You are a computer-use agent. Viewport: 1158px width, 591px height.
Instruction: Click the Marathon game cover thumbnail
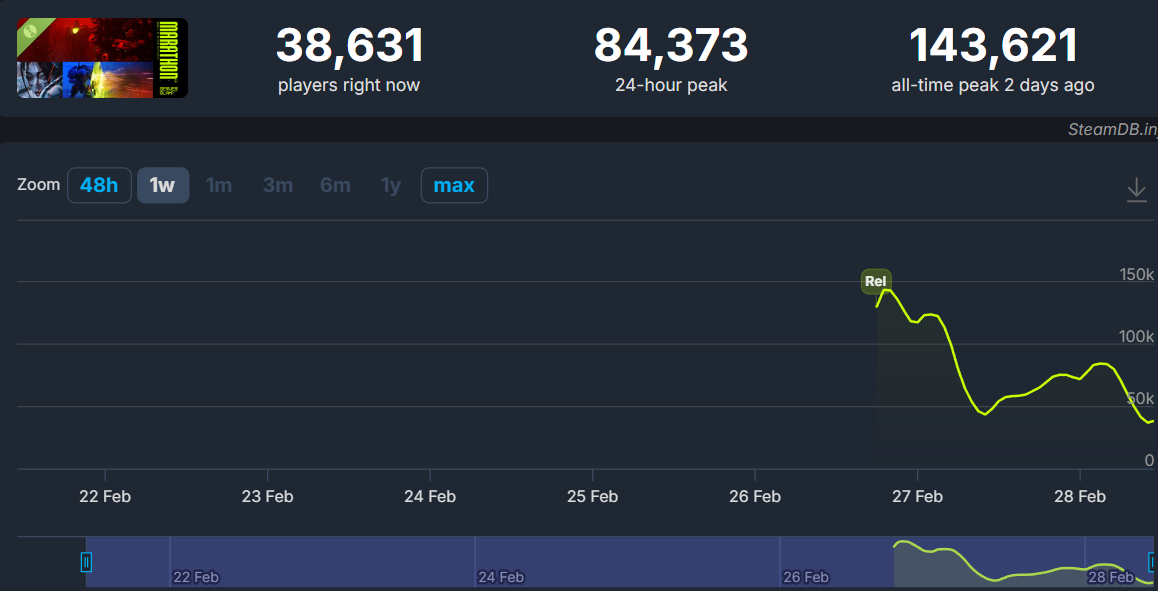(x=102, y=58)
